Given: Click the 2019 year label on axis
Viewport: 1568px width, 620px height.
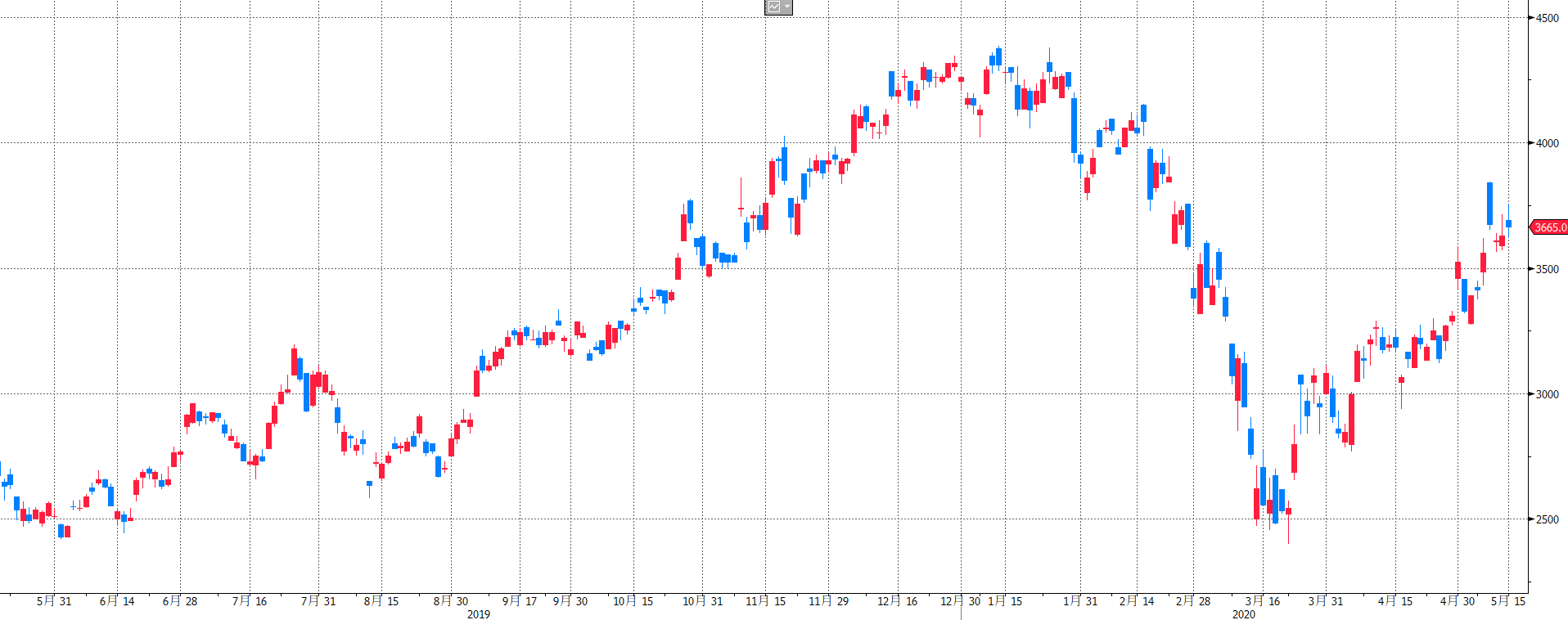Looking at the screenshot, I should (x=479, y=614).
